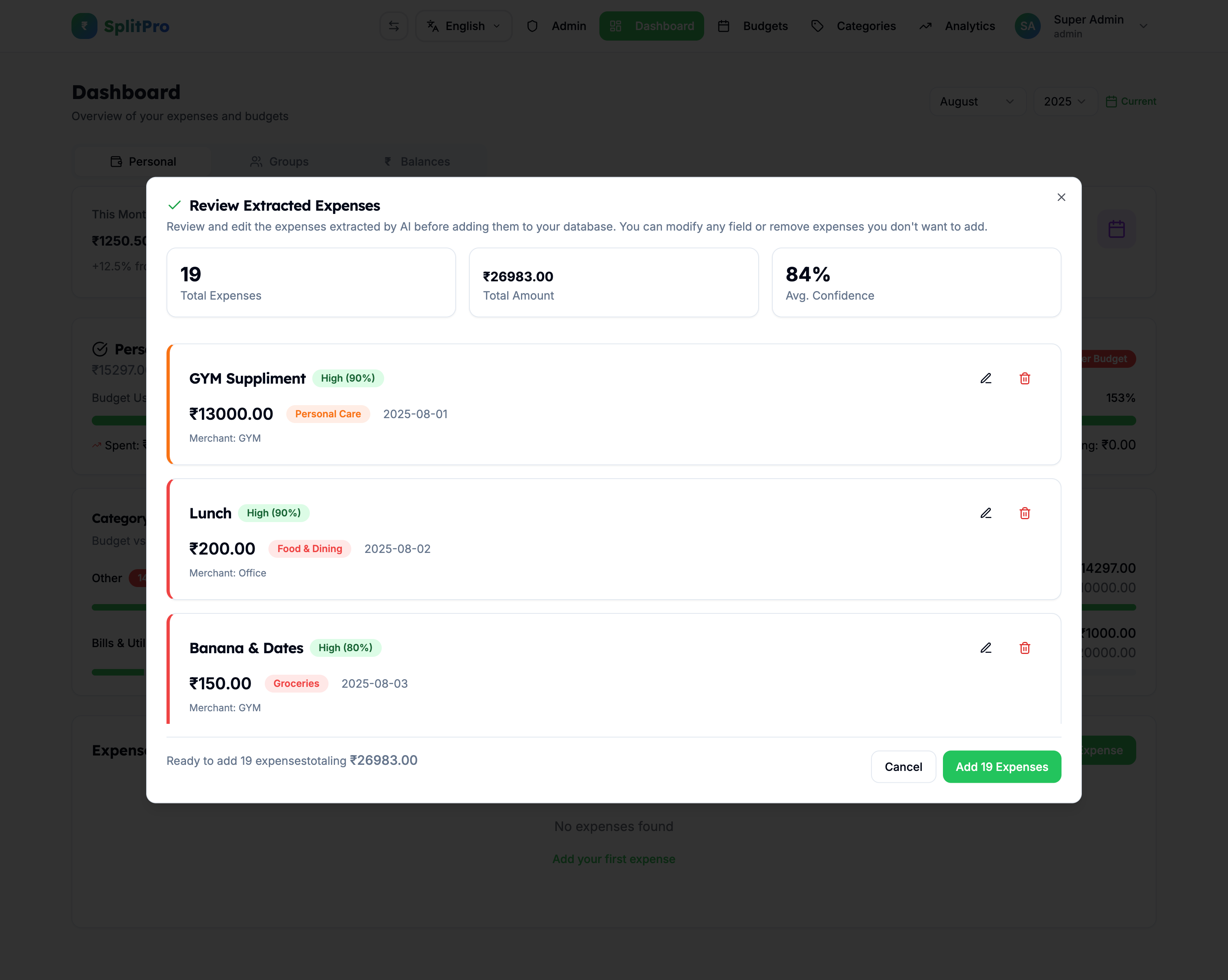Click the Banana & Dates title

pyautogui.click(x=246, y=648)
